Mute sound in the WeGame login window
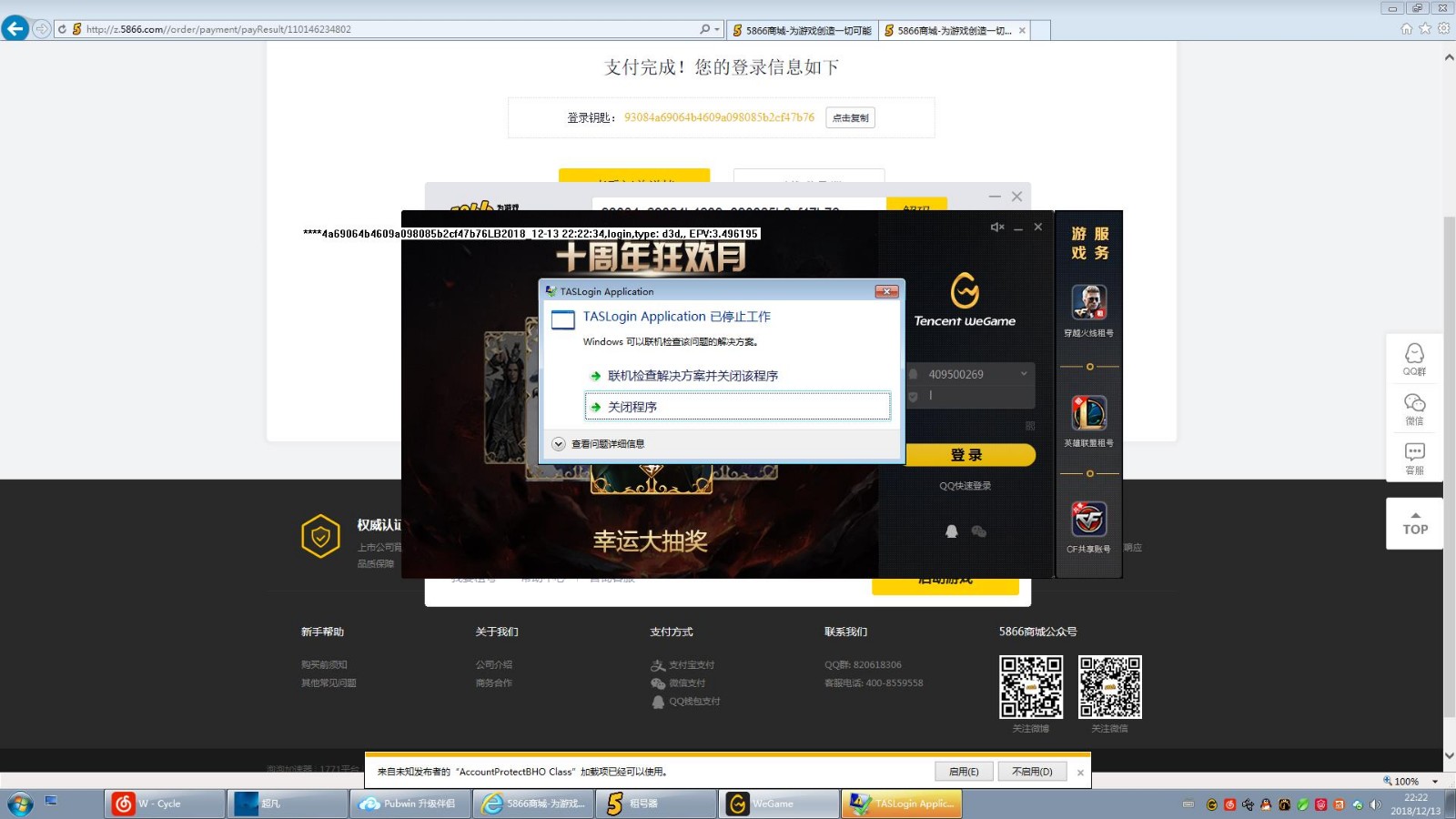The height and width of the screenshot is (819, 1456). point(996,227)
